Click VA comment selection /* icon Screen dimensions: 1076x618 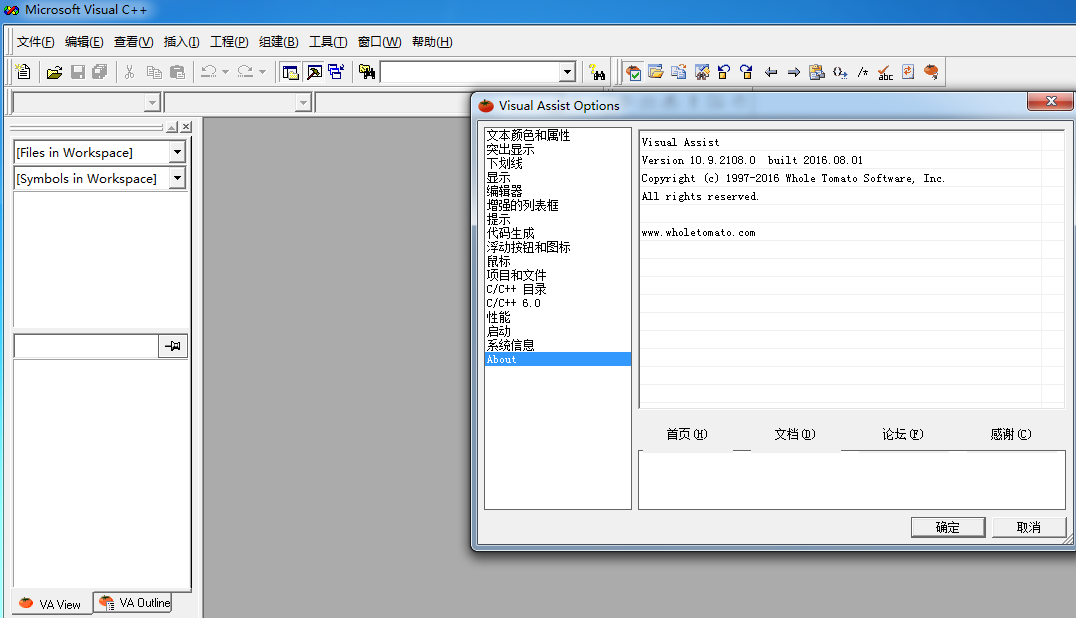863,72
